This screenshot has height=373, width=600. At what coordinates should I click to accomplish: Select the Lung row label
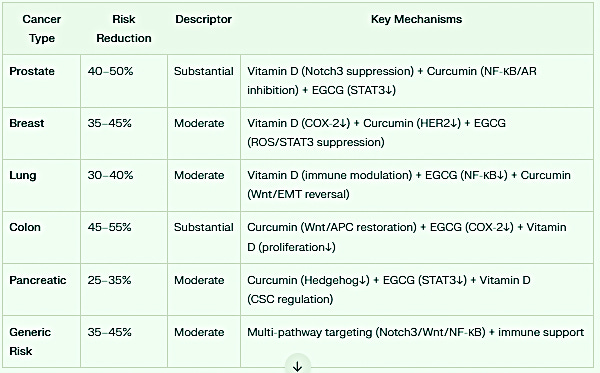[23, 176]
